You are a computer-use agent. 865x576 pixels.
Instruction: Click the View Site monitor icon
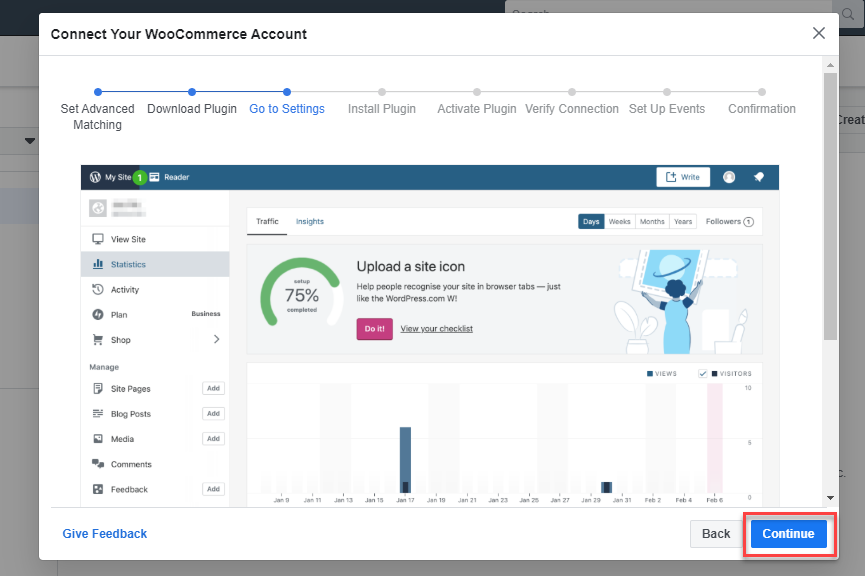pos(98,239)
